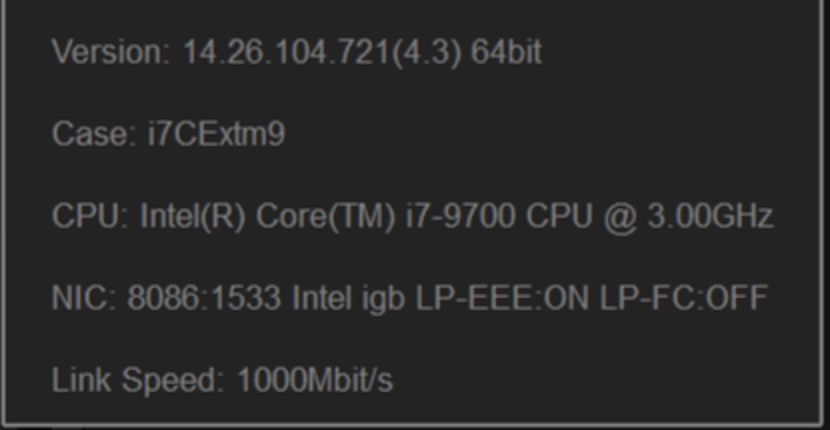830x430 pixels.
Task: Select the 8086:1533 device ID
Action: [x=204, y=298]
